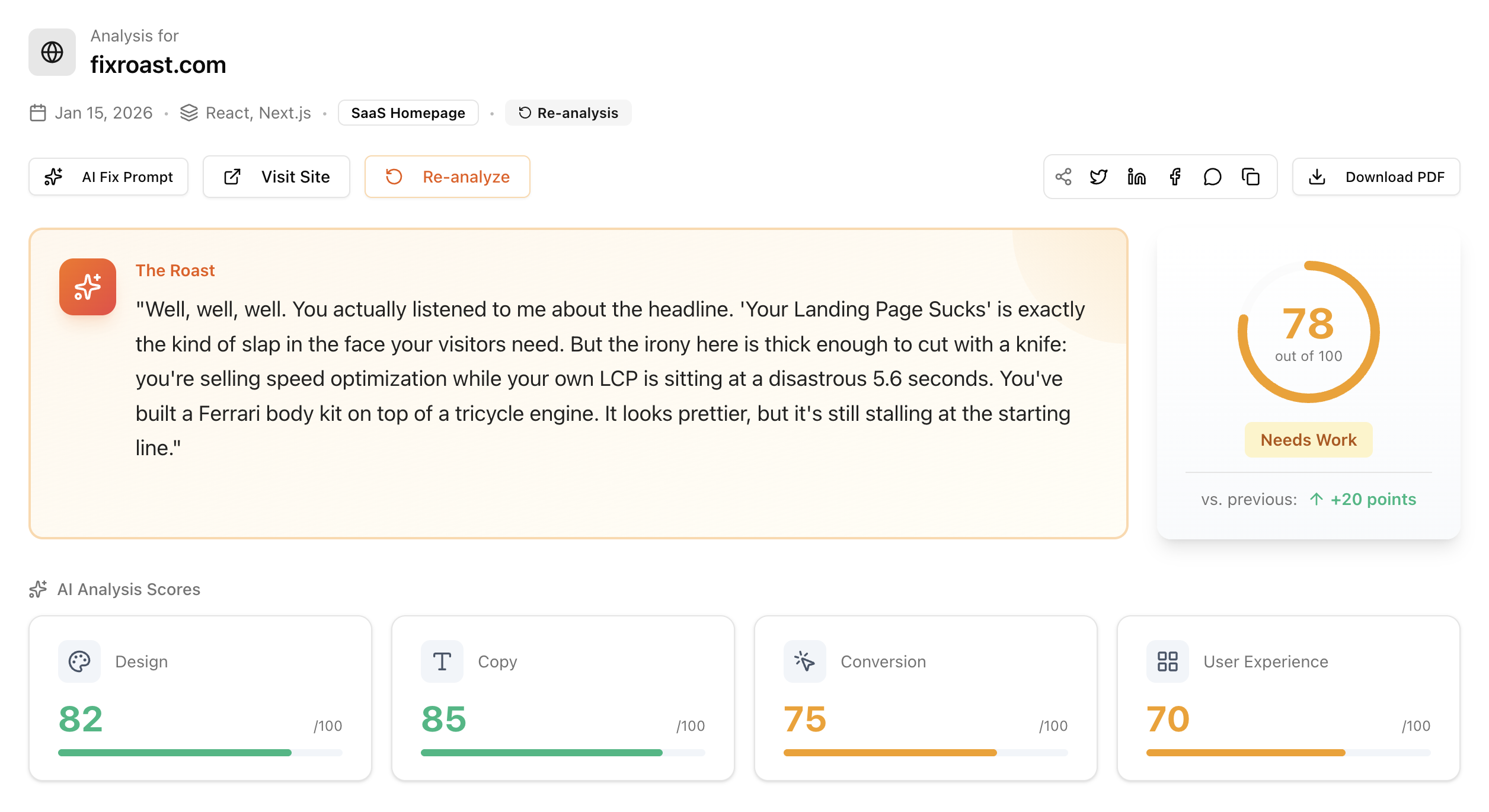Click the generic share icon
Viewport: 1489px width, 812px height.
click(1063, 177)
